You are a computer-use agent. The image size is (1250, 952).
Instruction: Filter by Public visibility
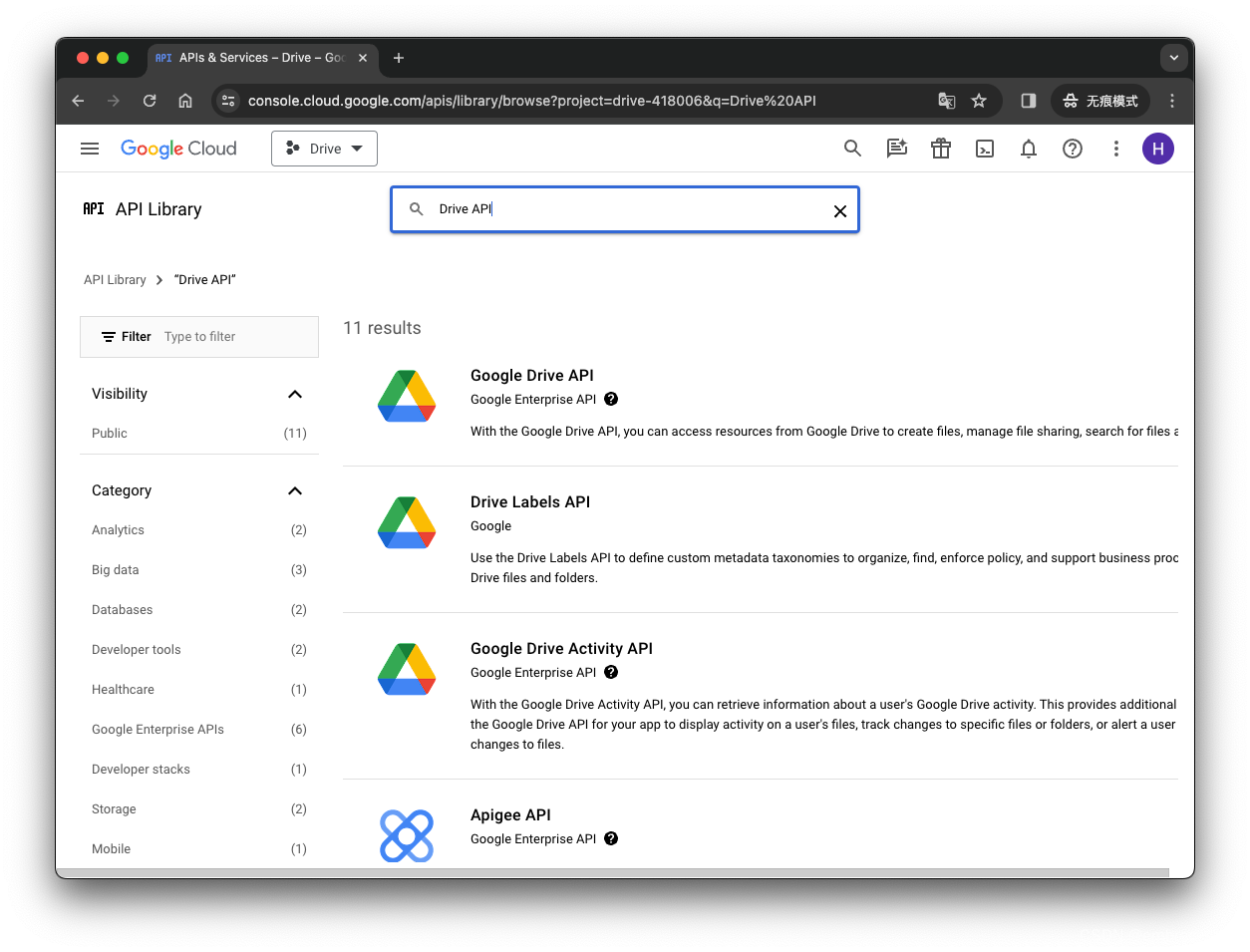(x=199, y=434)
